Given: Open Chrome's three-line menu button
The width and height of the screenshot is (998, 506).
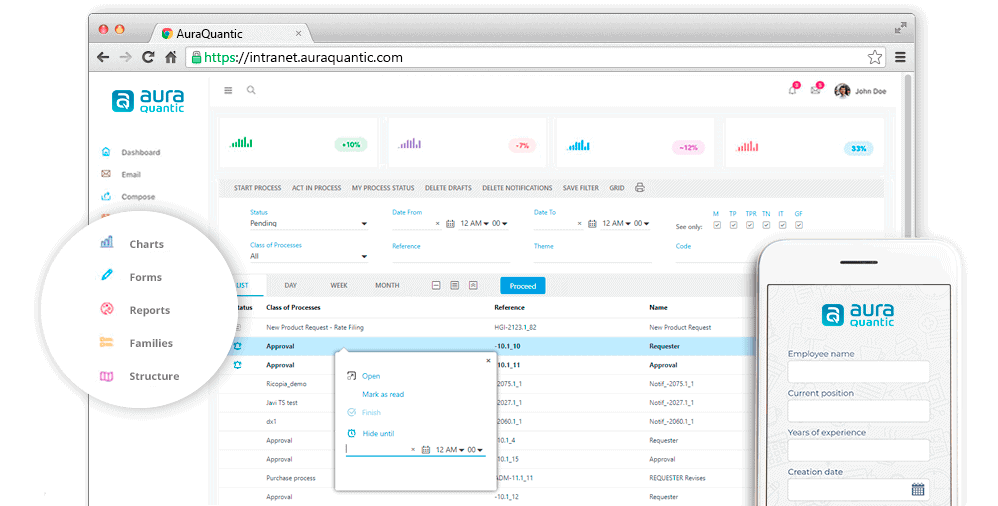Looking at the screenshot, I should [900, 57].
